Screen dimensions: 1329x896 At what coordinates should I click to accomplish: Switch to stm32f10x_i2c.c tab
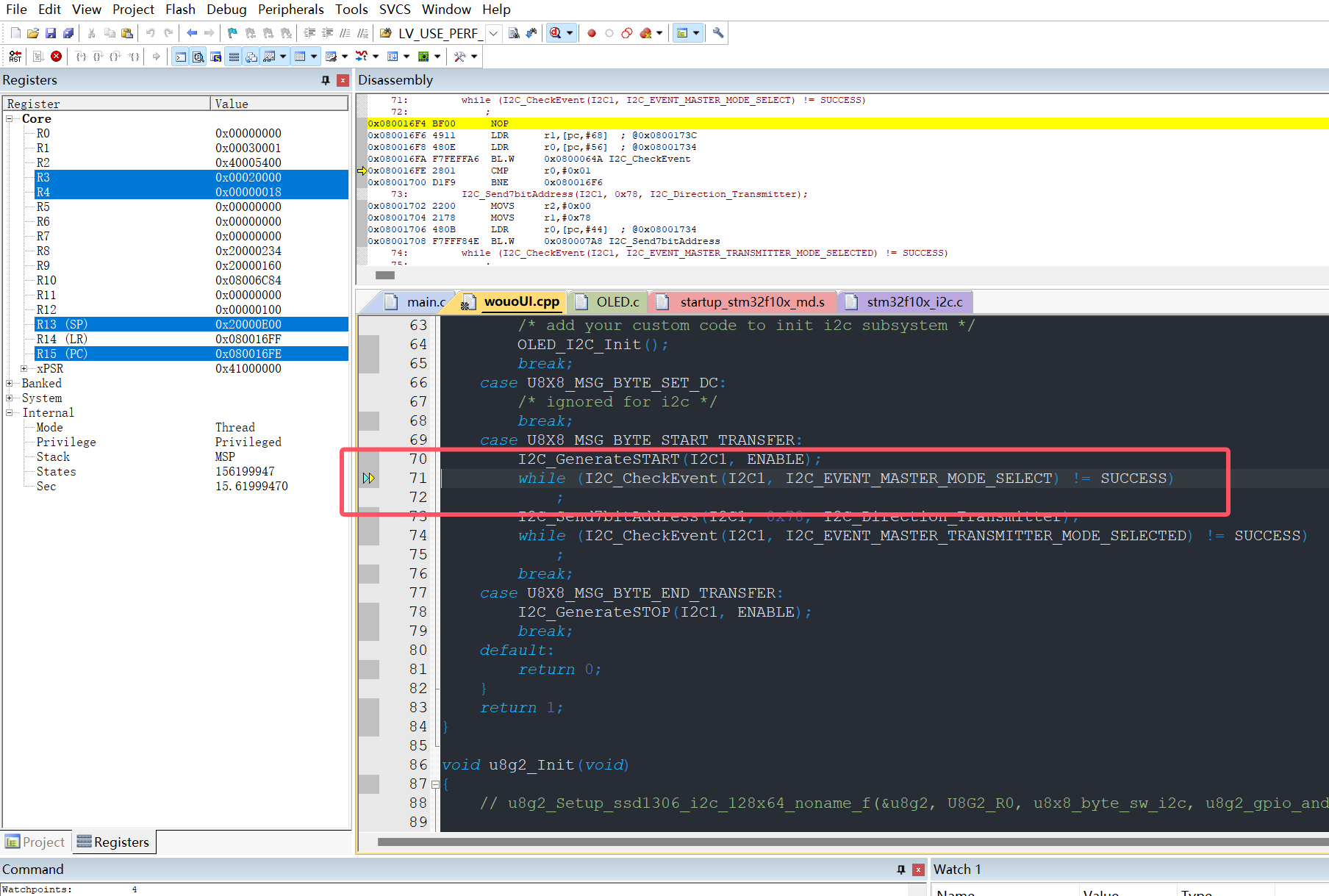(x=906, y=302)
